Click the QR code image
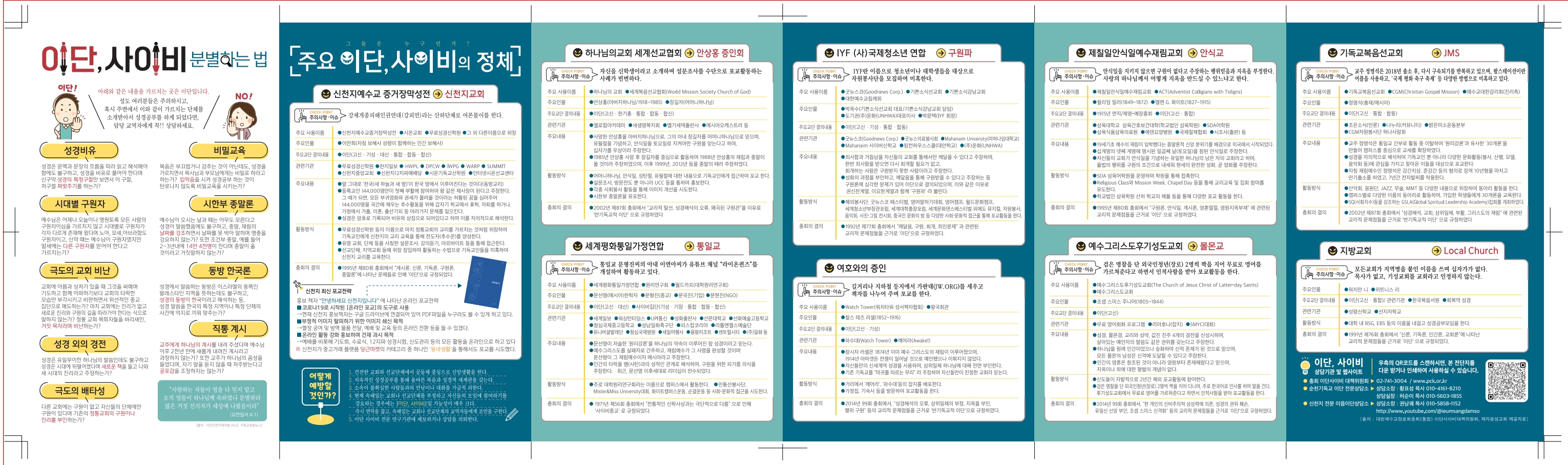 coord(1507,381)
